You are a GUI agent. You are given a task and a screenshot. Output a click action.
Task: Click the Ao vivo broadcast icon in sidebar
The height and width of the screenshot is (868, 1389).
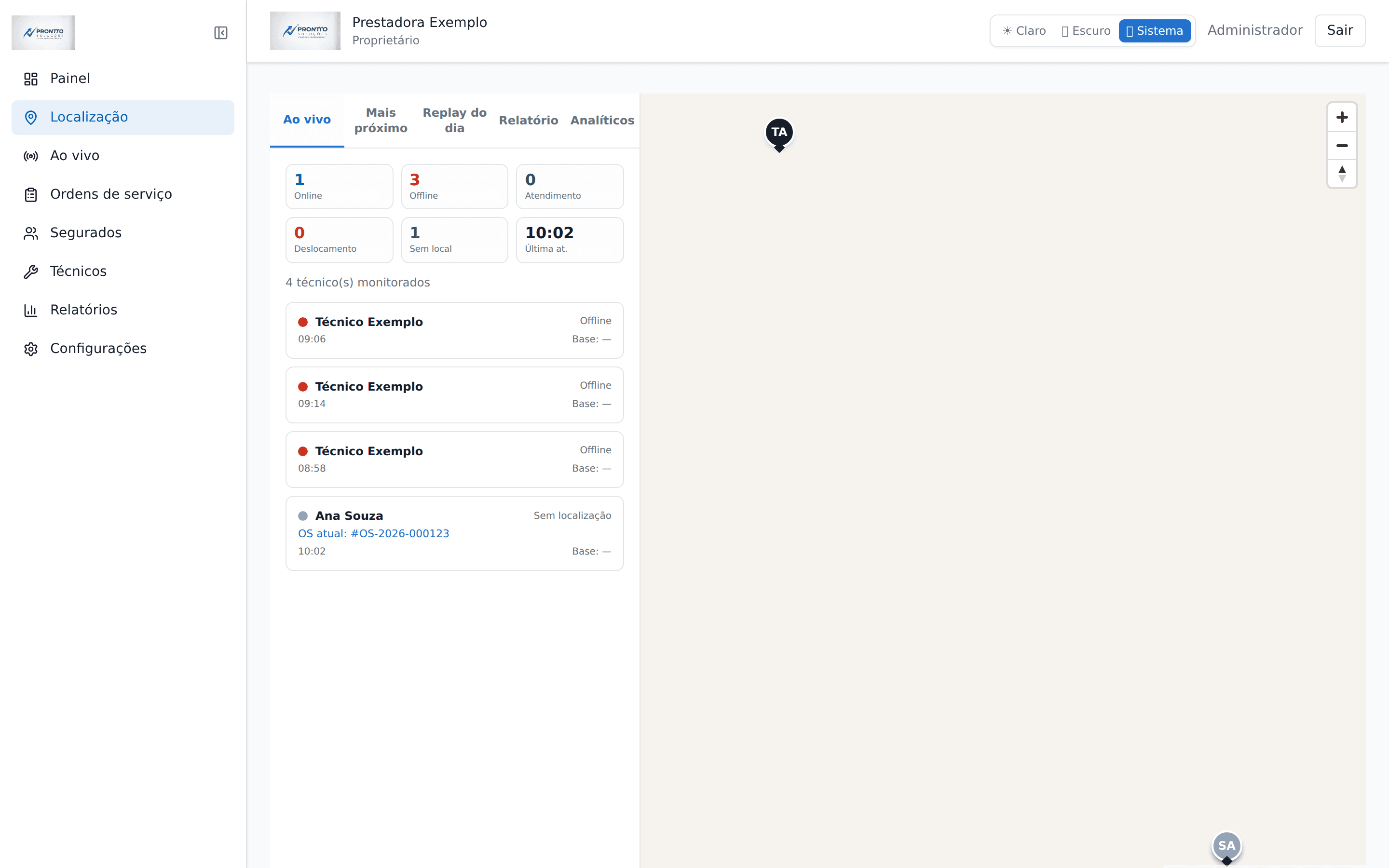[31, 156]
